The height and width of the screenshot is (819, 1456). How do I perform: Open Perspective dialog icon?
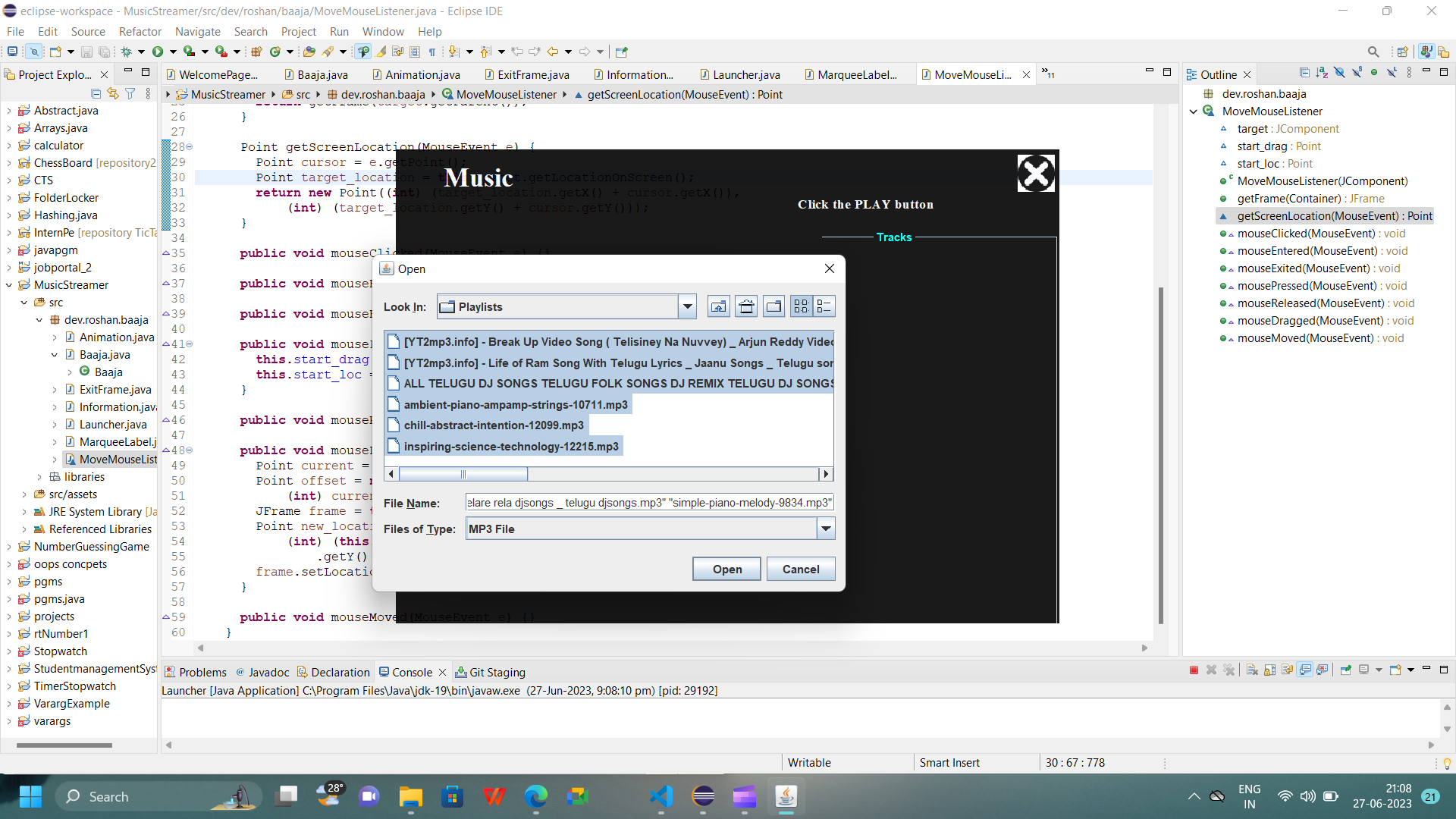click(1402, 52)
